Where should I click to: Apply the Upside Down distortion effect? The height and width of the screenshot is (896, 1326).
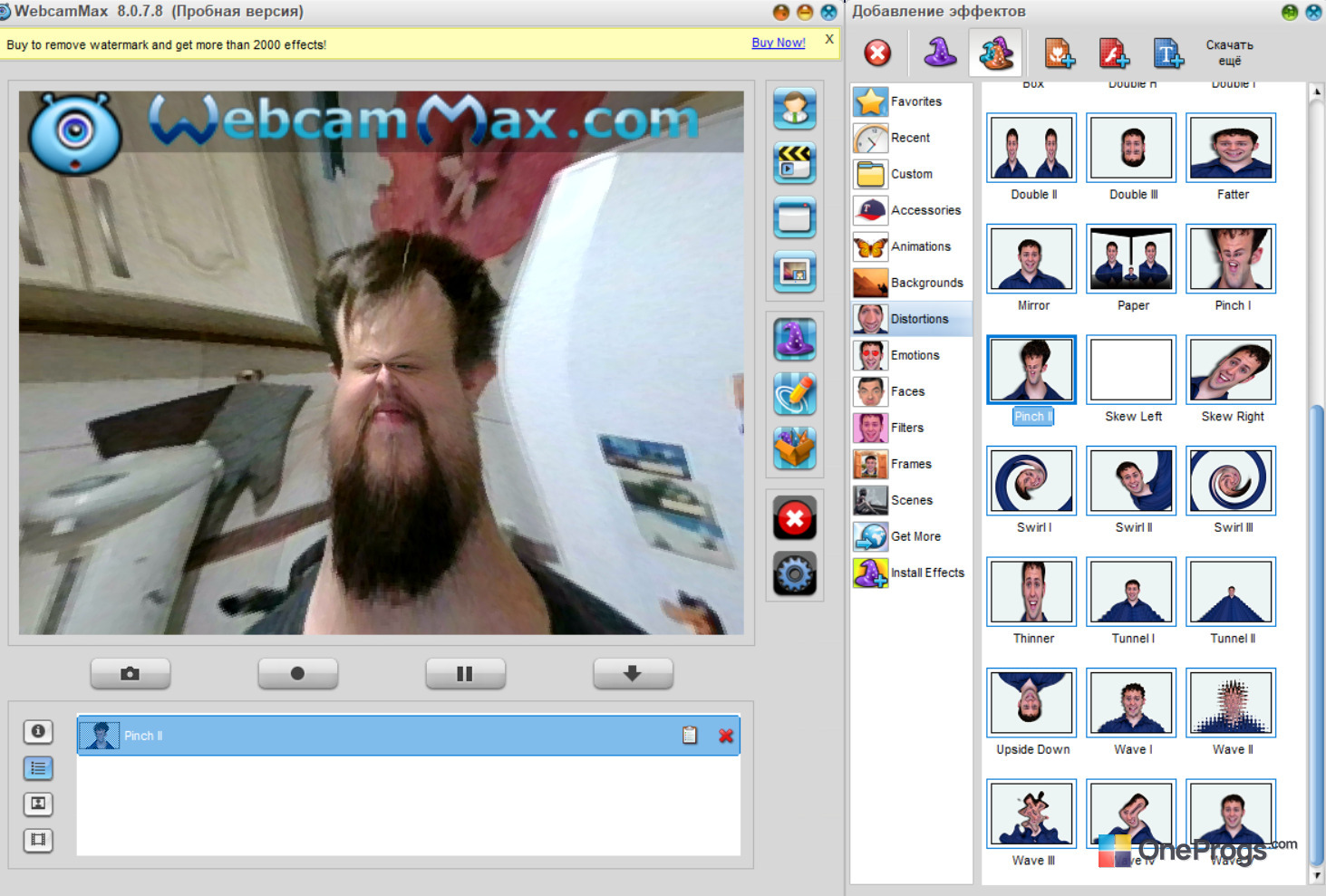[x=1031, y=702]
